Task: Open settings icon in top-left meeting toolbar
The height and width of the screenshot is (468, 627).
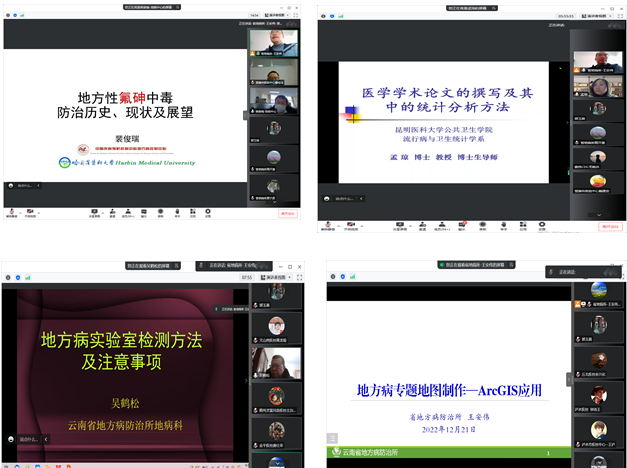Action: click(x=208, y=212)
